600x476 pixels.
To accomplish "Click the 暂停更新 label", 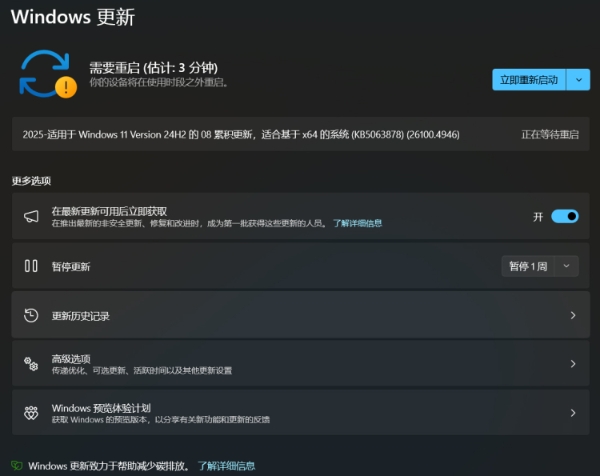I will tap(71, 267).
